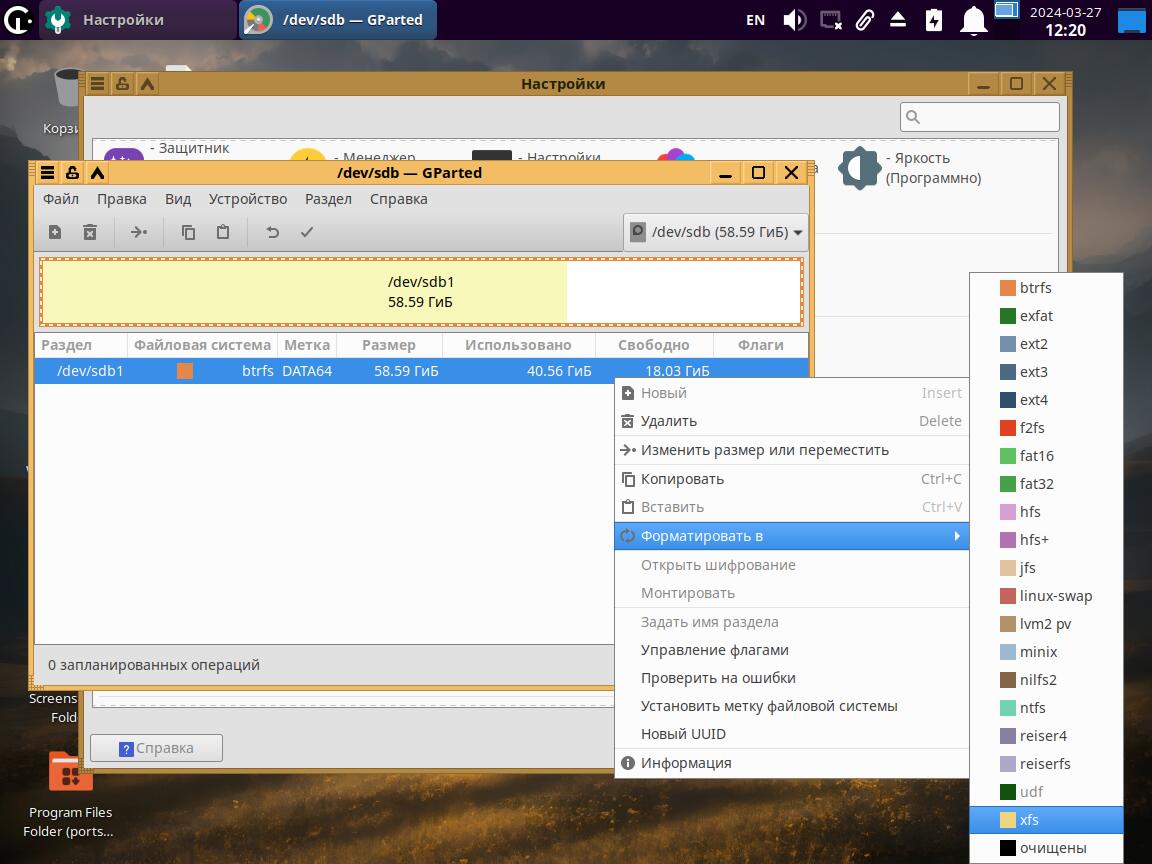Image resolution: width=1152 pixels, height=864 pixels.
Task: Format partition as reiser4
Action: (1046, 735)
